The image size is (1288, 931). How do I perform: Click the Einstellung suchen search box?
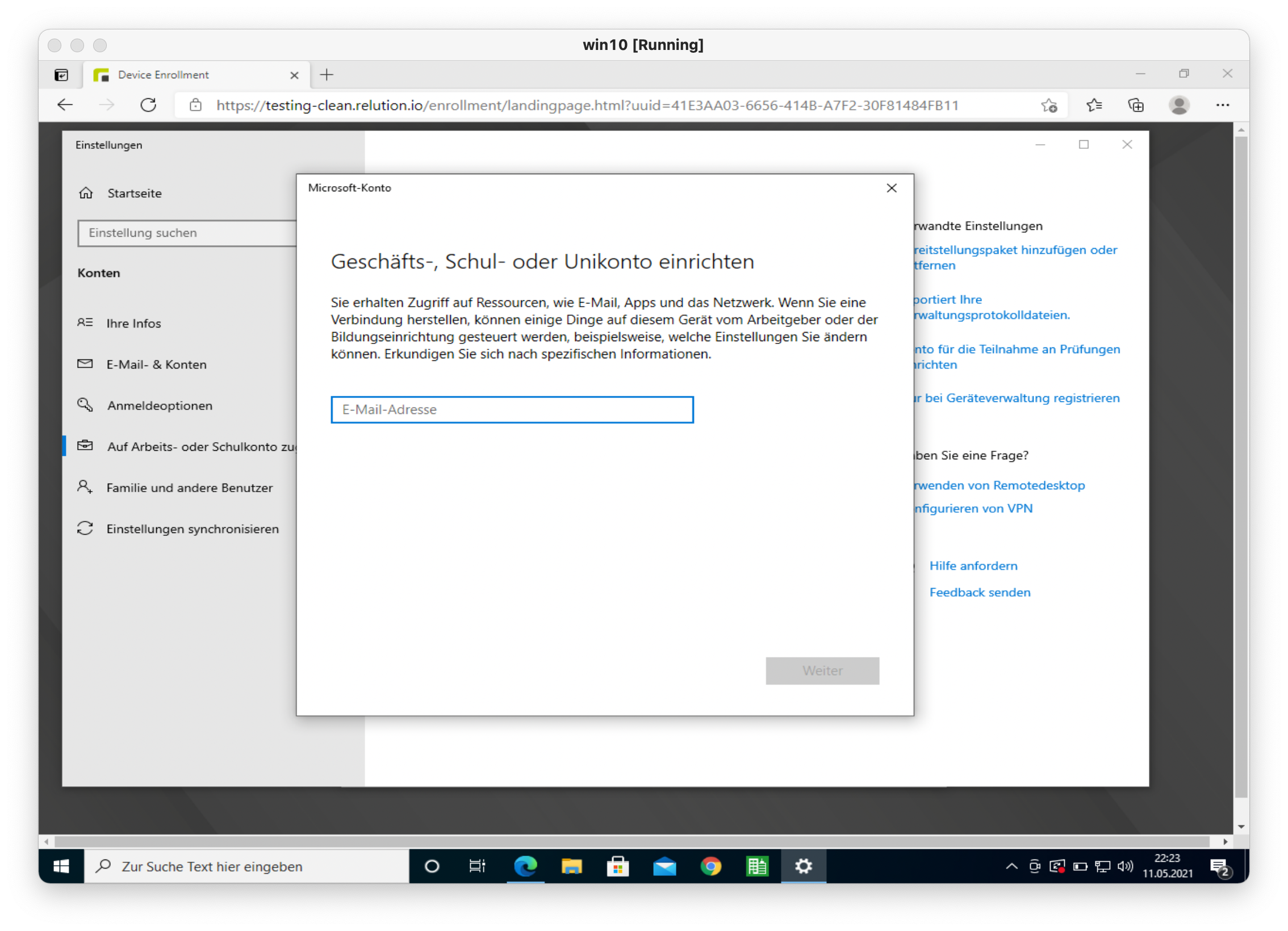(x=187, y=233)
